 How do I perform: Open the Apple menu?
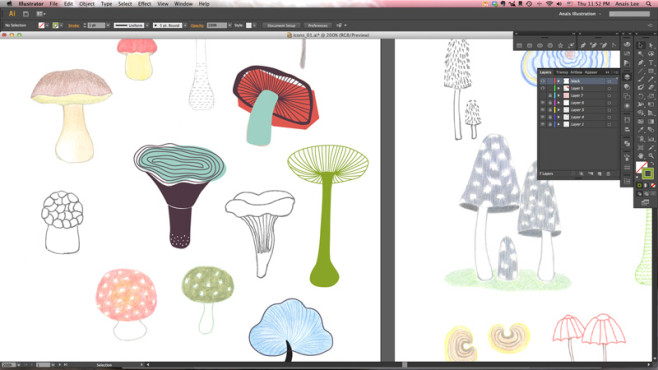tap(9, 4)
